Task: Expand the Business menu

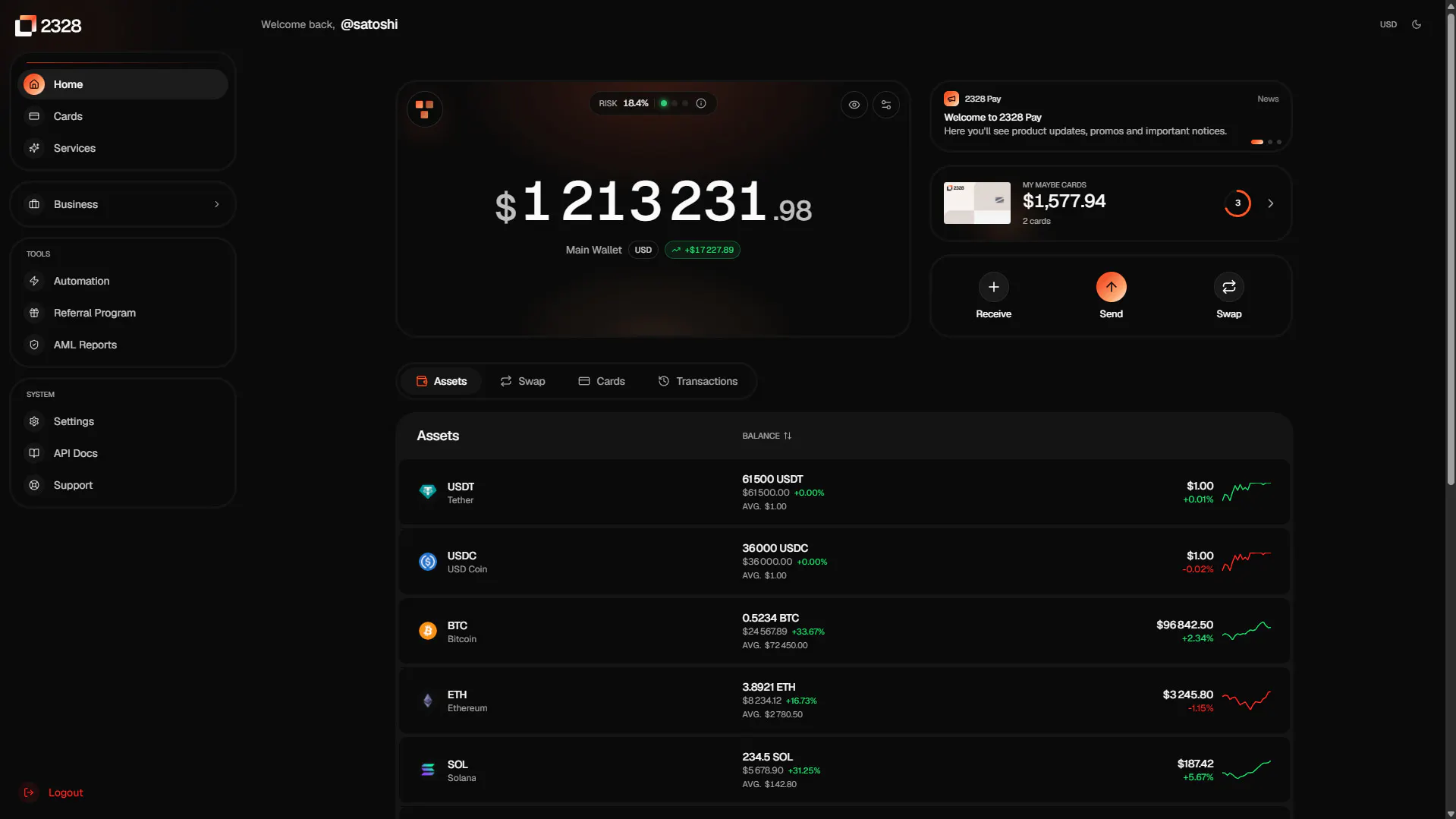Action: coord(123,204)
